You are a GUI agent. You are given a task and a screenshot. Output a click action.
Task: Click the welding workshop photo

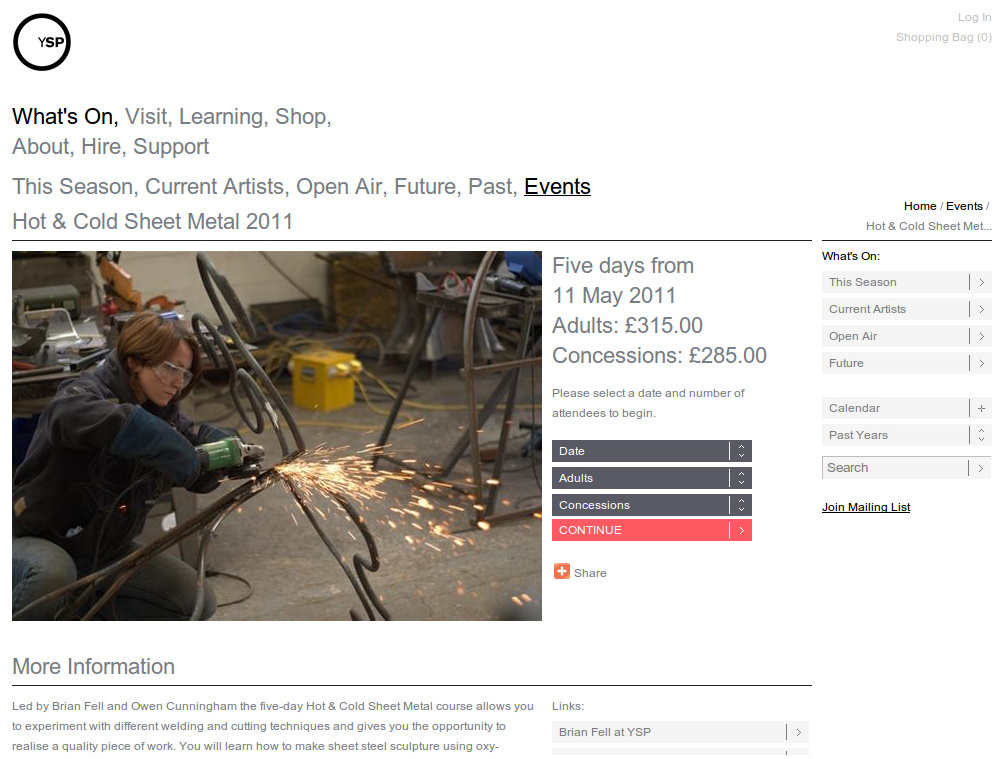[x=277, y=436]
